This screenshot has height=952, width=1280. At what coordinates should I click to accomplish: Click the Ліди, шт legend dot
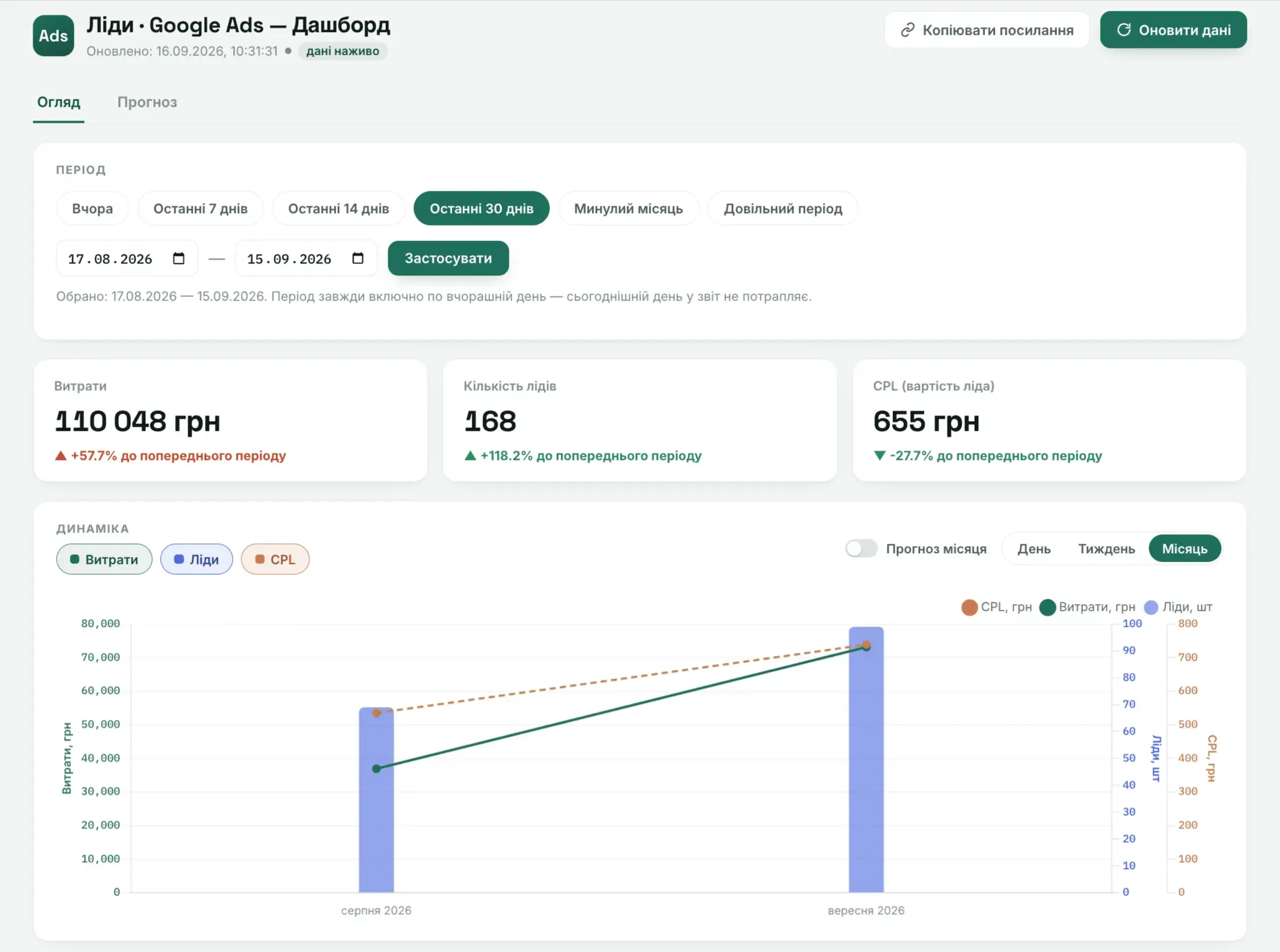1151,607
